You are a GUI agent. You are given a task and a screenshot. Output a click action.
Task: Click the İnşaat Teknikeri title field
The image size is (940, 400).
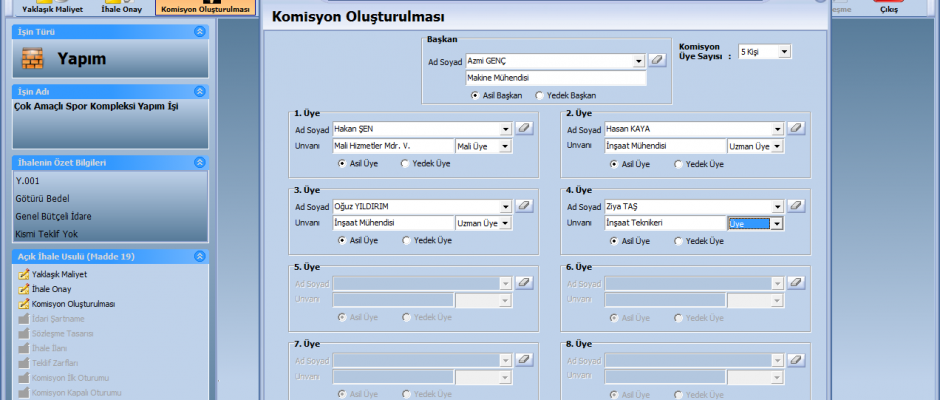point(664,224)
